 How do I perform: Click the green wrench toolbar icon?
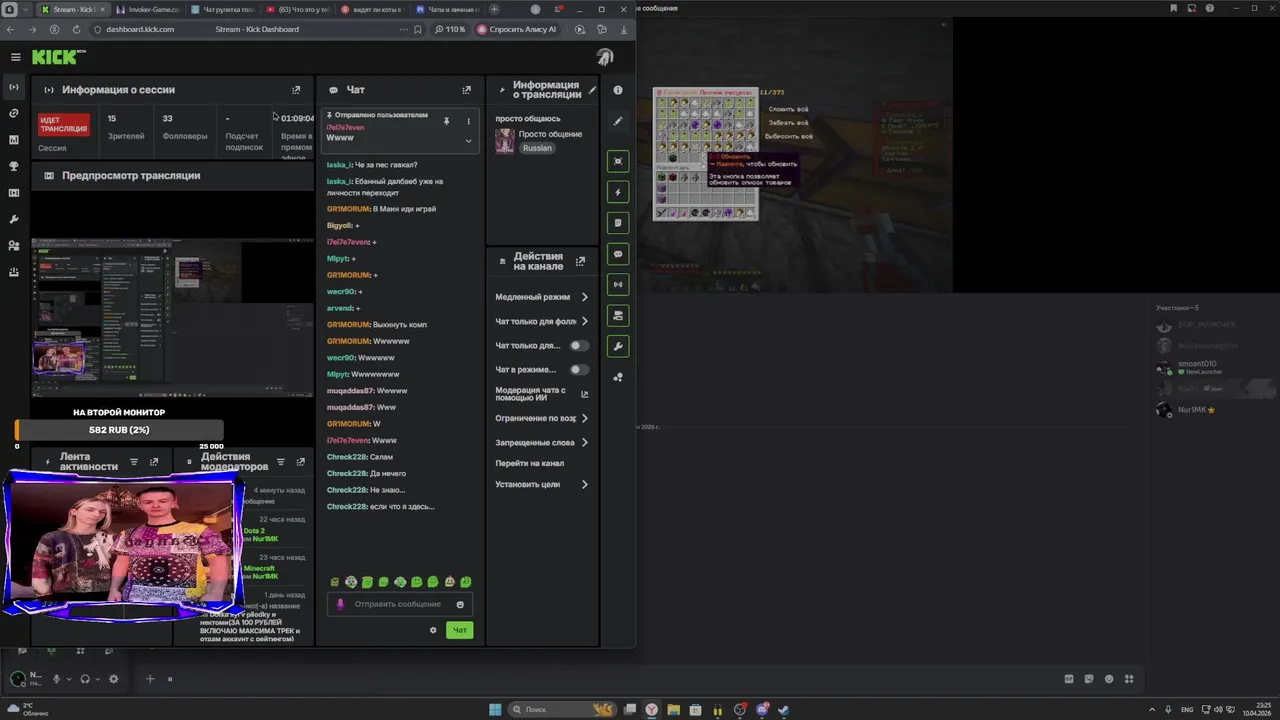[x=618, y=347]
